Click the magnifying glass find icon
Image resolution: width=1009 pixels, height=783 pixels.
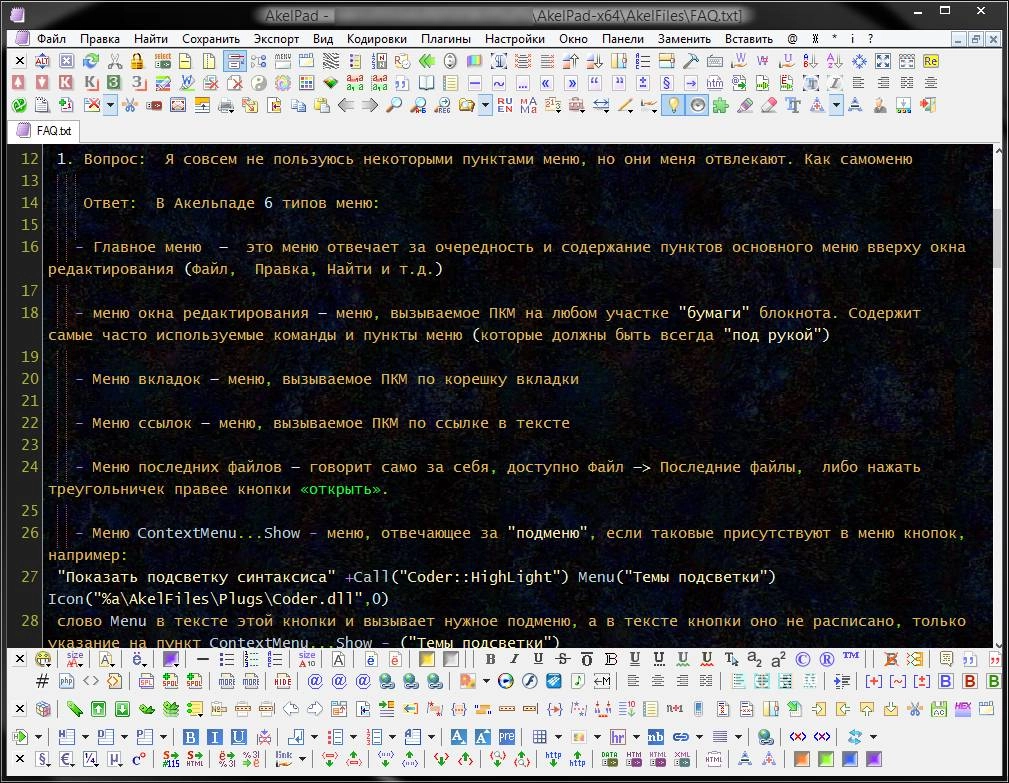(393, 105)
